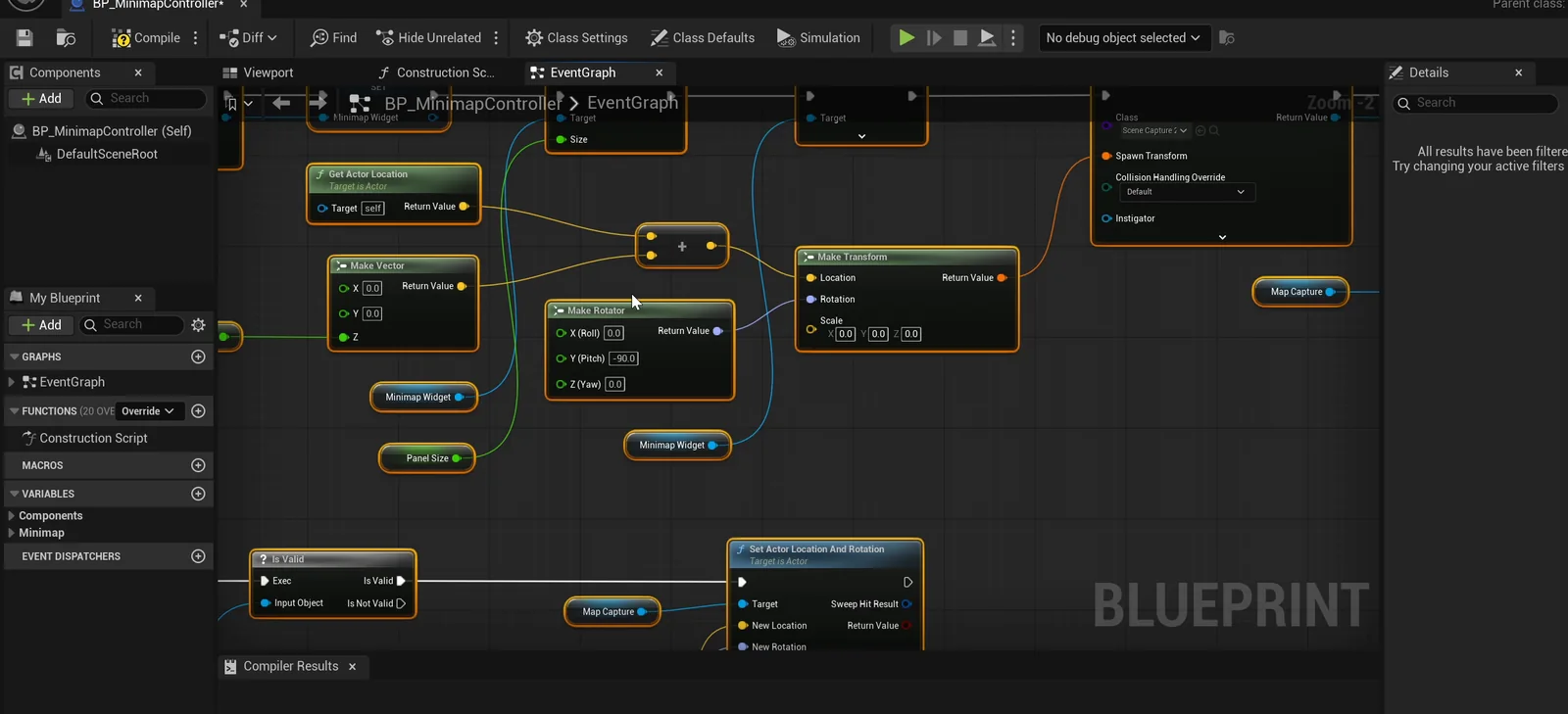Compile the blueprint
This screenshot has height=714, width=1568.
(146, 38)
